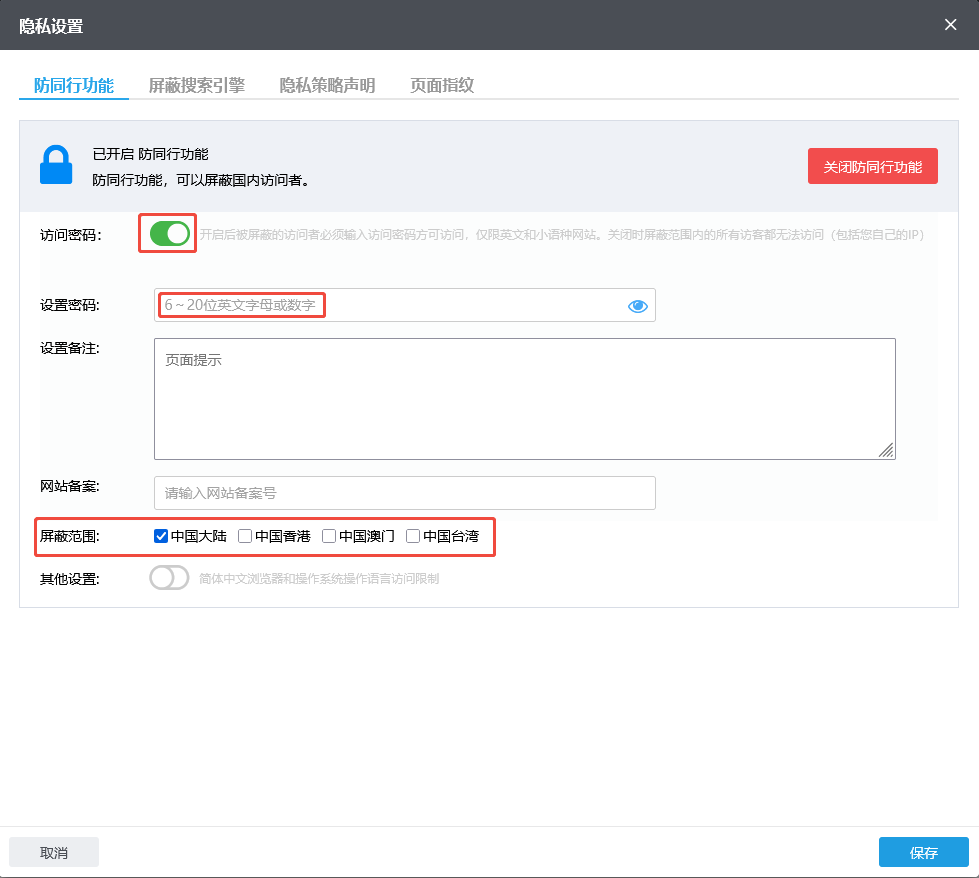This screenshot has width=979, height=878.
Task: Click the 设置密码 password input field
Action: [400, 306]
